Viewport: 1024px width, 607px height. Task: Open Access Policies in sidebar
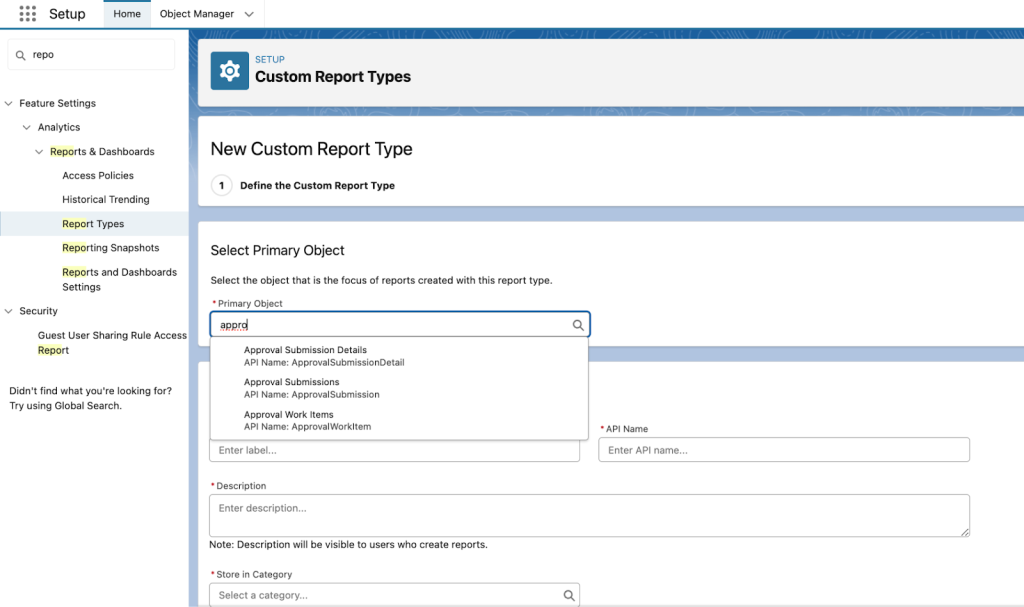point(98,175)
